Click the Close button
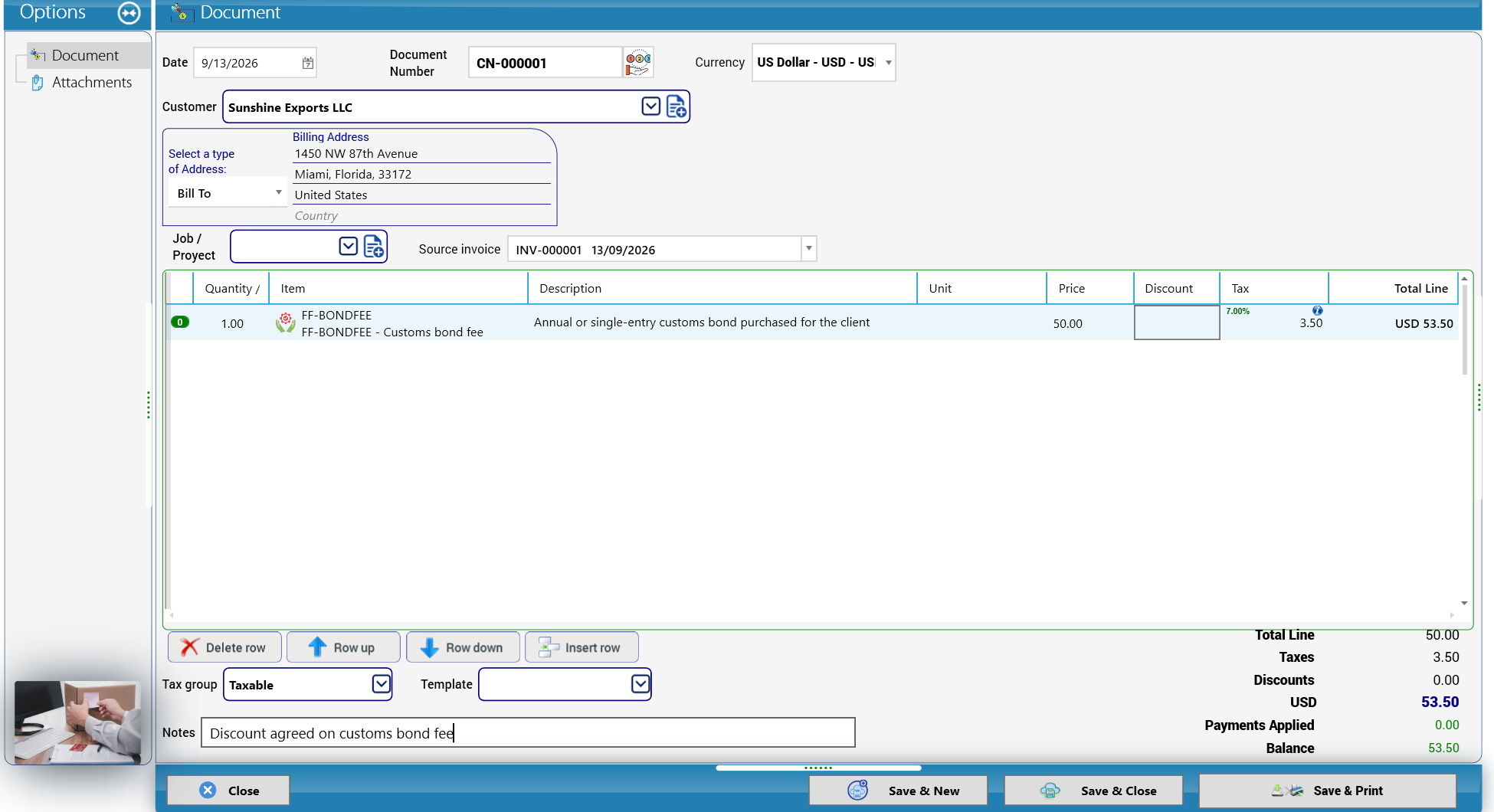 pyautogui.click(x=228, y=791)
